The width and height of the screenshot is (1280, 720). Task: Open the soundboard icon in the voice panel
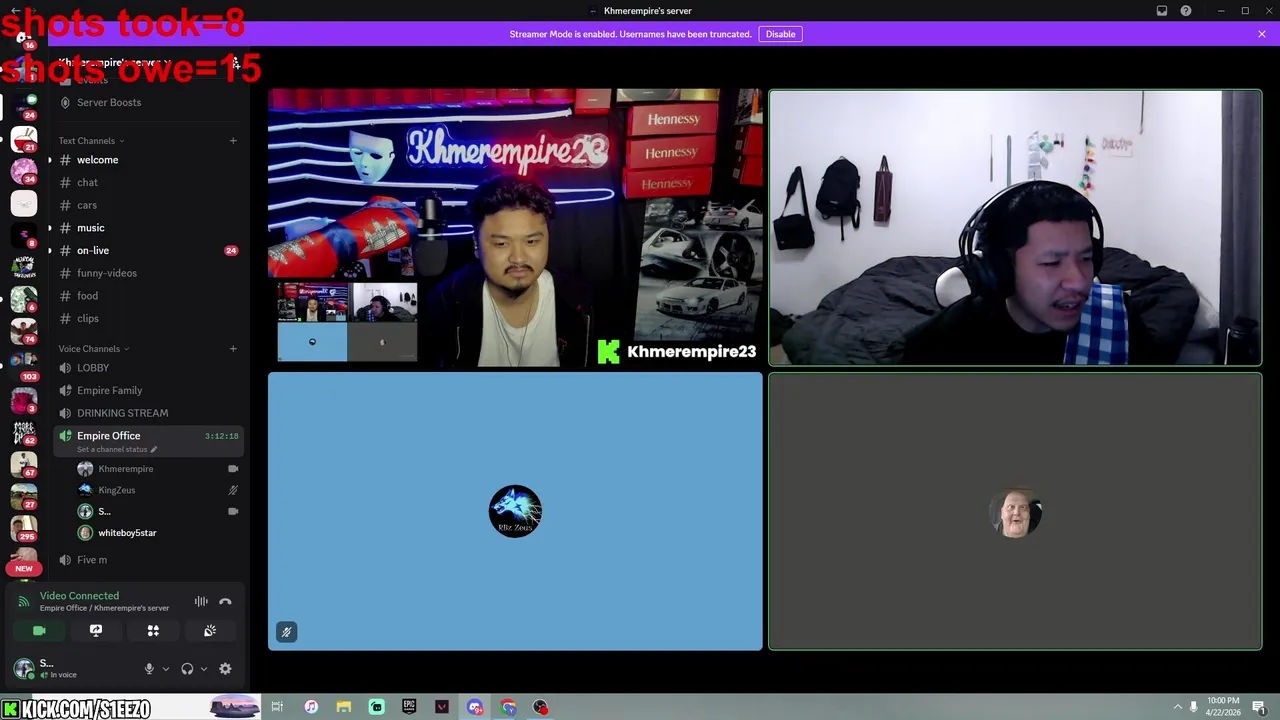(x=210, y=631)
